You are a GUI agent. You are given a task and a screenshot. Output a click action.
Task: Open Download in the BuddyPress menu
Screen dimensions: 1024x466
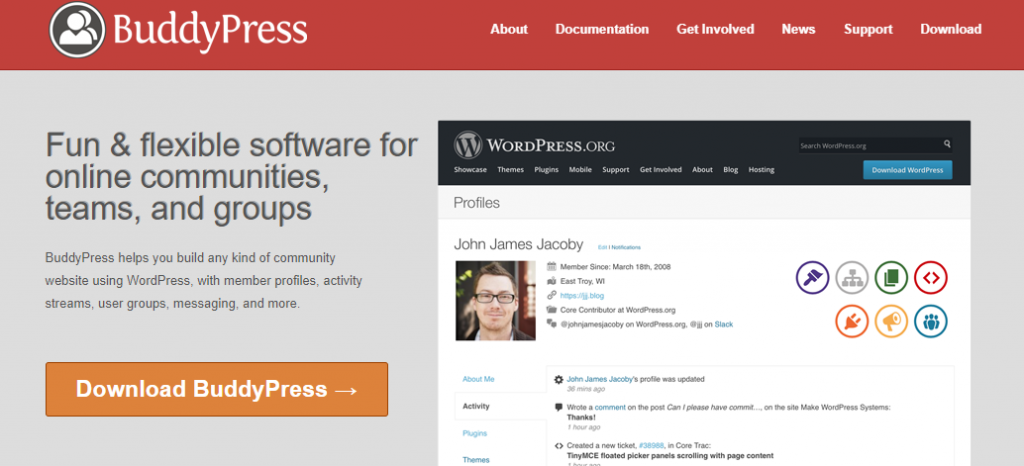pos(951,29)
